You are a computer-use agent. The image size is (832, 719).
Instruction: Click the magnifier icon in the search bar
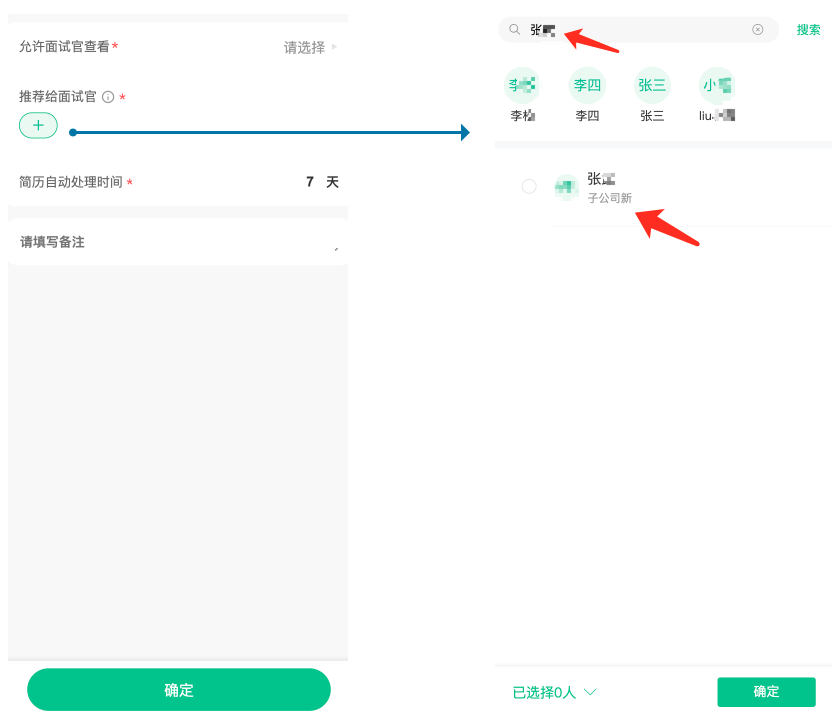pyautogui.click(x=515, y=30)
